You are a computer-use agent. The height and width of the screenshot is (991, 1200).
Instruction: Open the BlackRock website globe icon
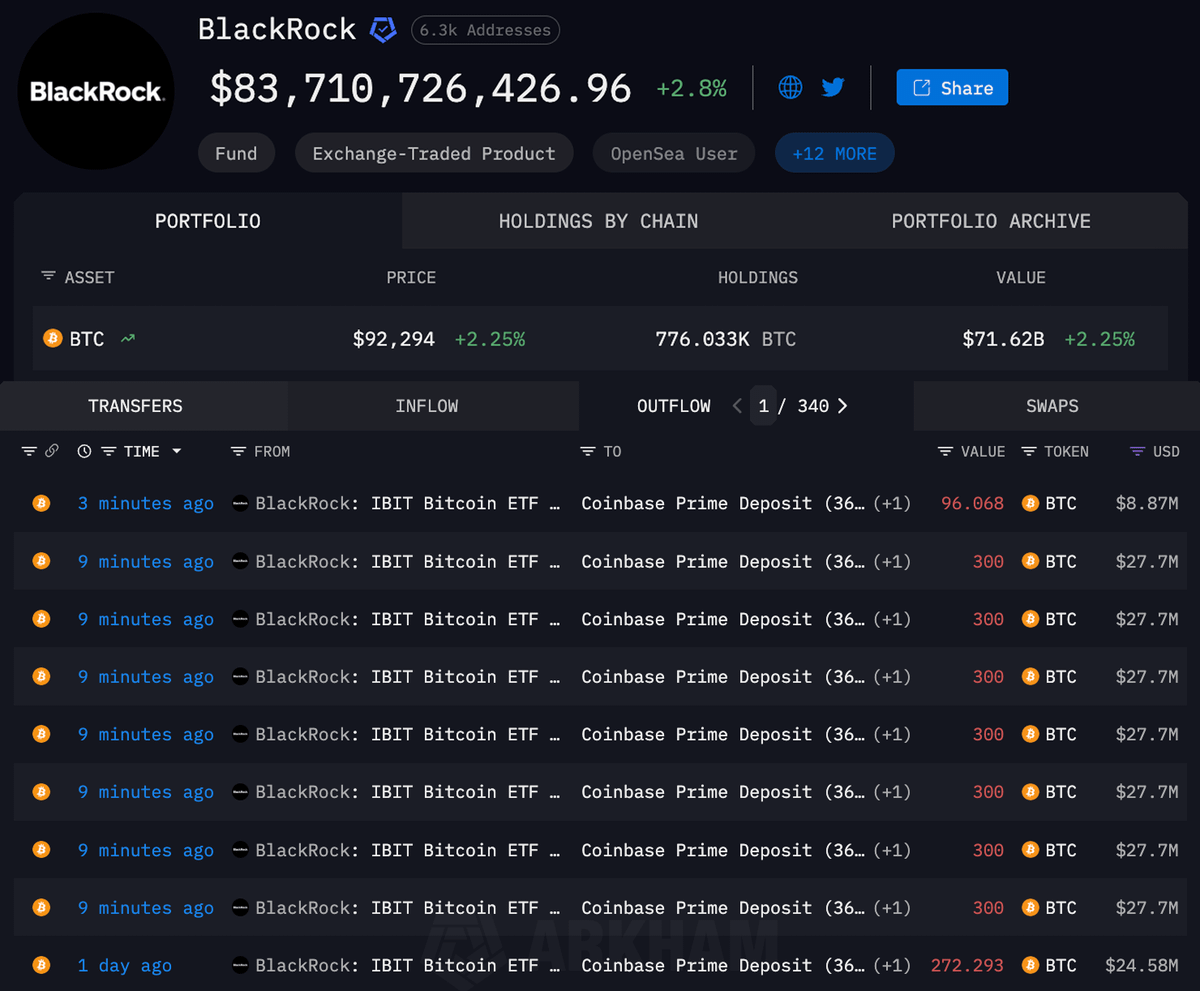790,87
